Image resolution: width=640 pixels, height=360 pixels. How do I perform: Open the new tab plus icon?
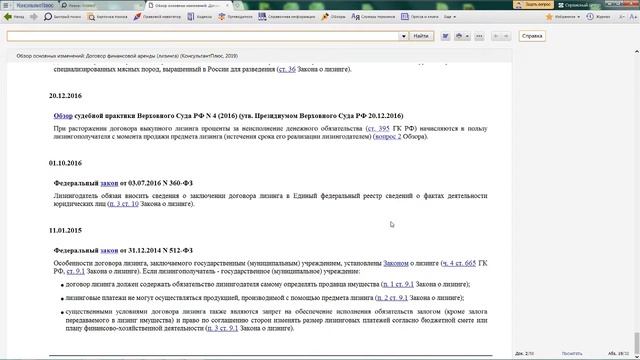pos(237,5)
